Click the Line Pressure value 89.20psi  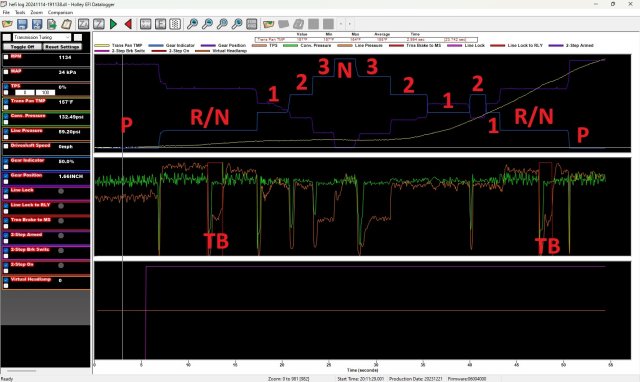pyautogui.click(x=69, y=132)
